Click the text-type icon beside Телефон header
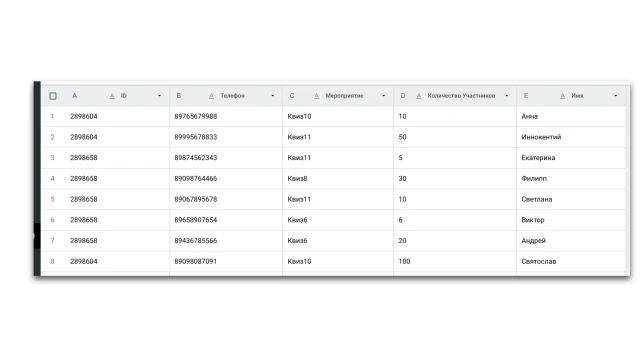Viewport: 640px width, 360px height. (211, 96)
